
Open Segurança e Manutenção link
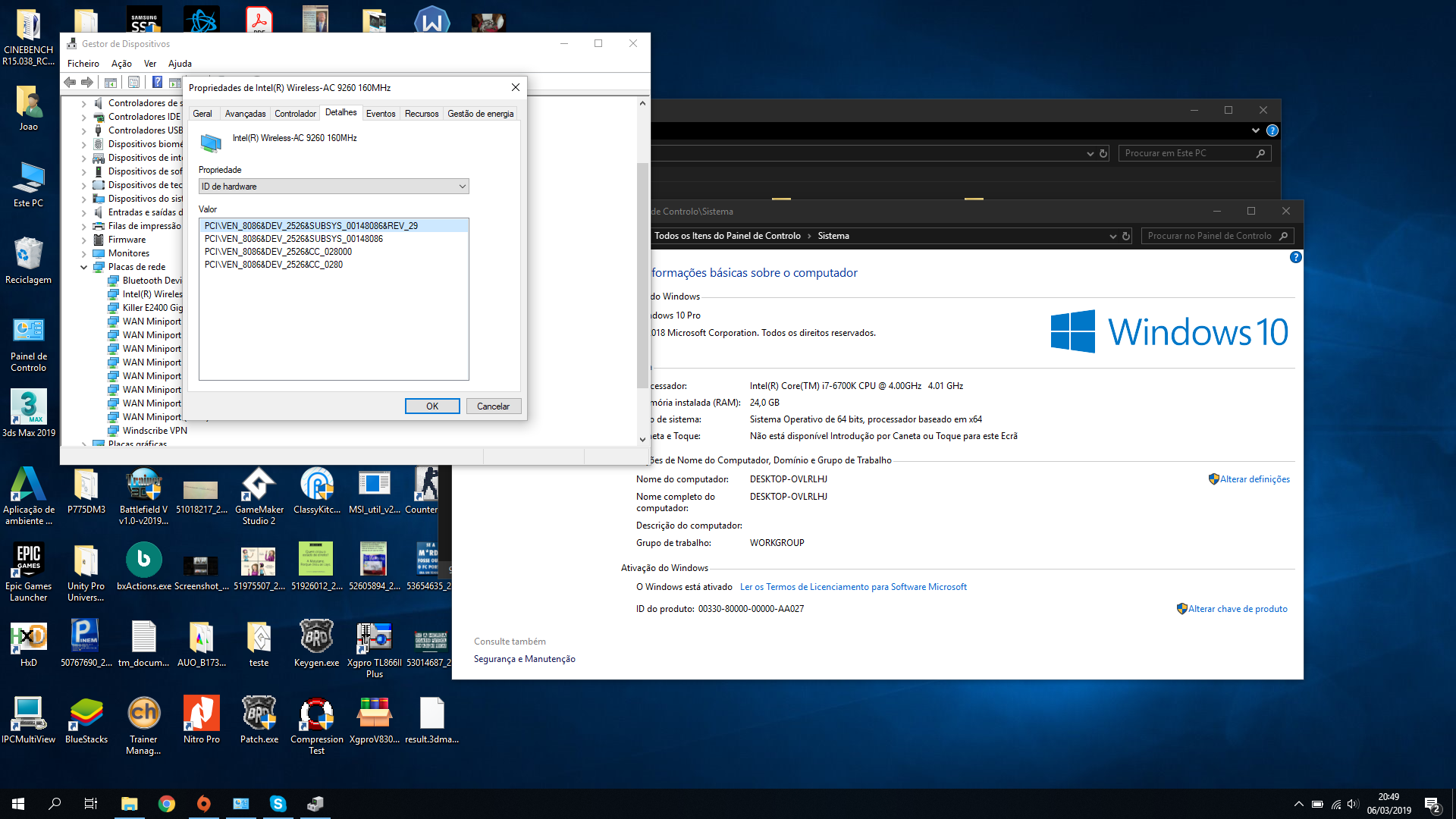525,659
